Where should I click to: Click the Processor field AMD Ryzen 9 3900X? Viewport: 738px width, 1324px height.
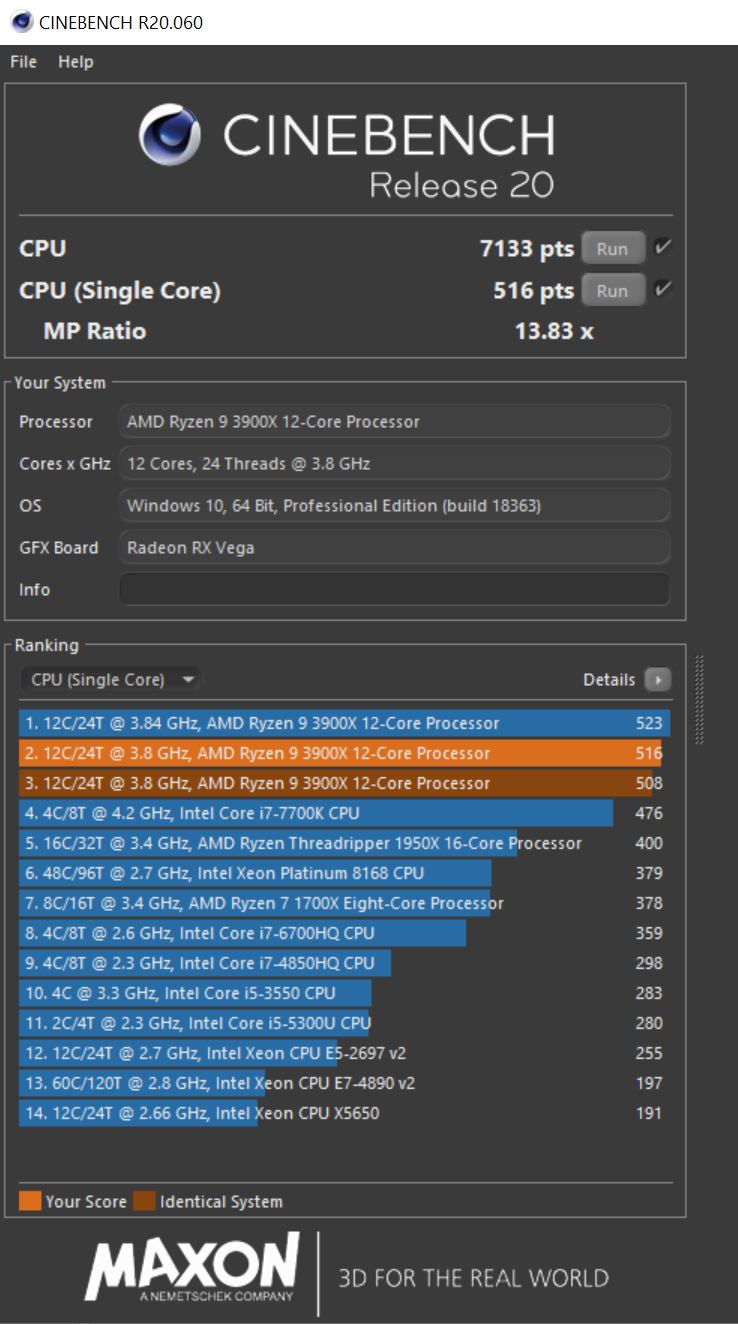tap(394, 422)
